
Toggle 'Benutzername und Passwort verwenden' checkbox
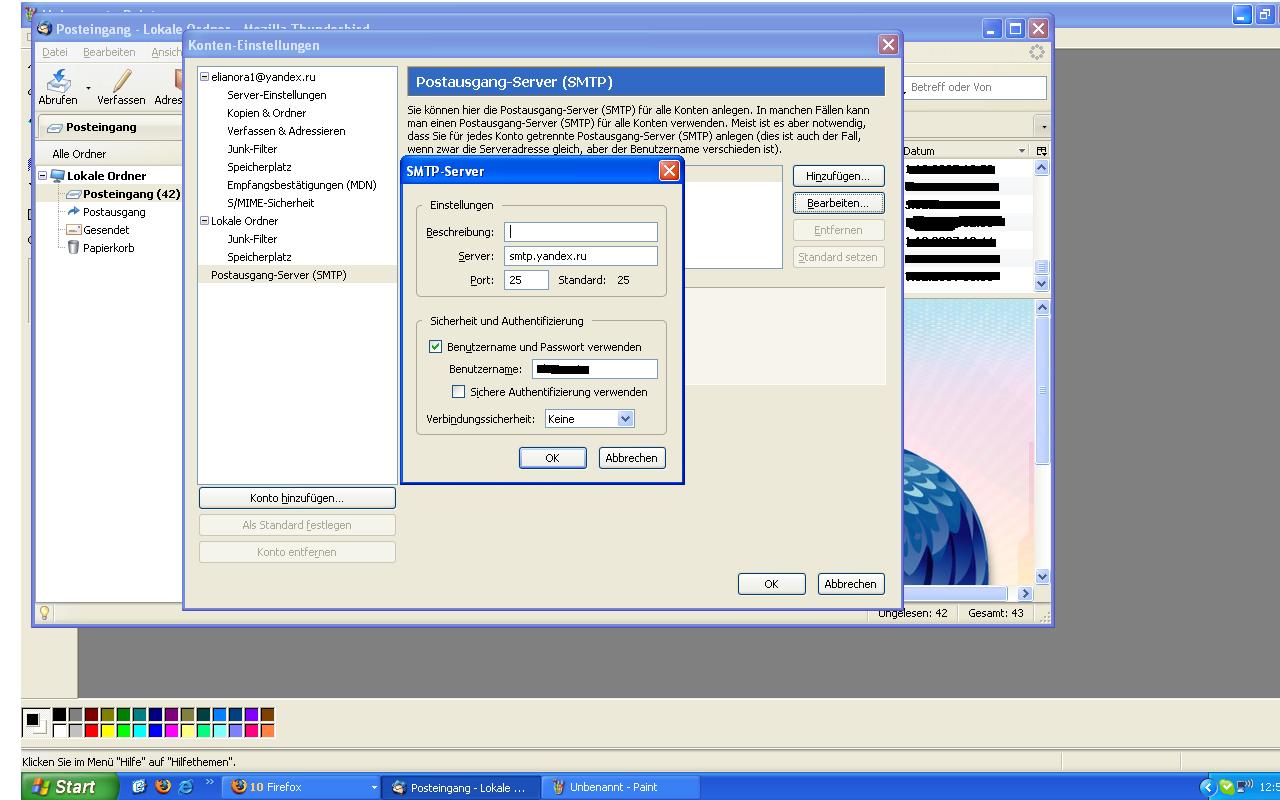point(435,347)
